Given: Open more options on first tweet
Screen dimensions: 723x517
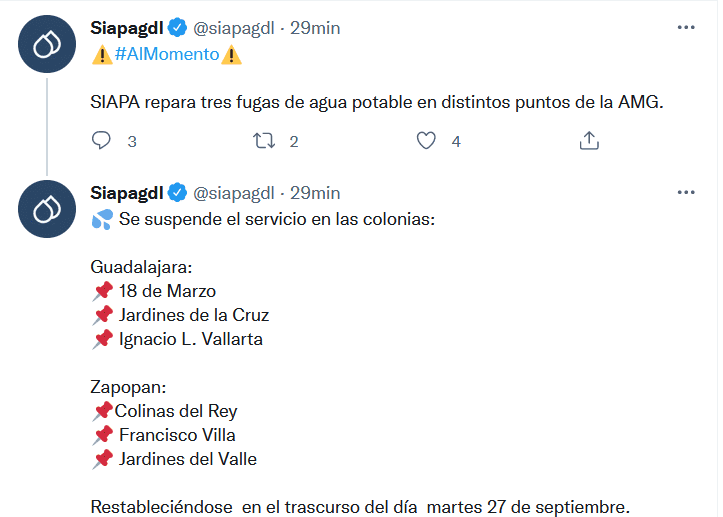Looking at the screenshot, I should (x=686, y=27).
